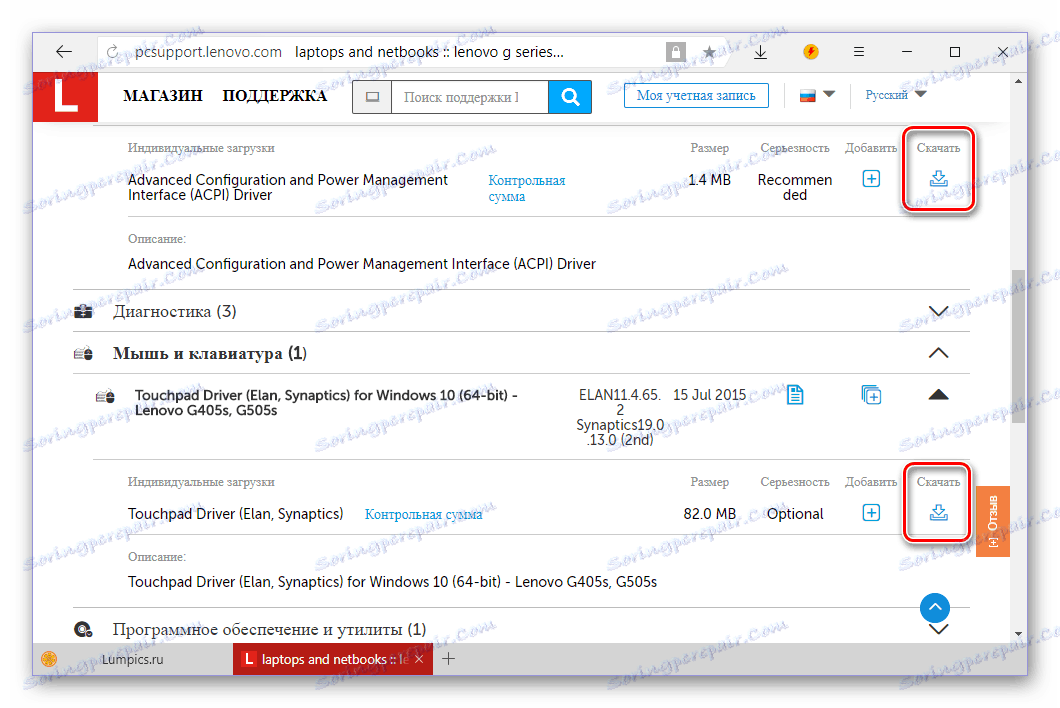Collapse the Мышь и клавиатура (1) section chevron
Screen dimensions: 1060x708
point(938,353)
